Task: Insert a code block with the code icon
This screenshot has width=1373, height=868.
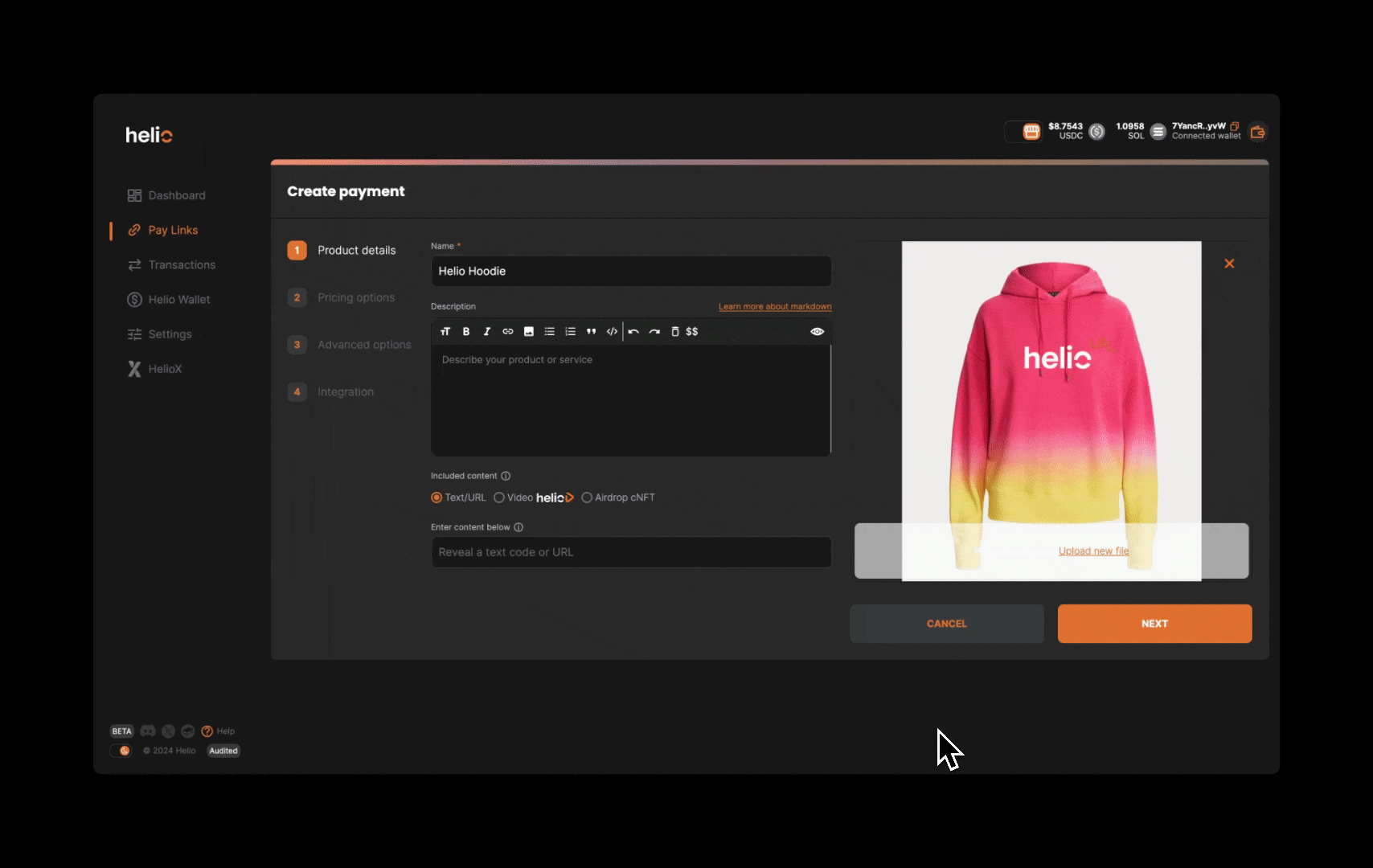Action: point(613,331)
